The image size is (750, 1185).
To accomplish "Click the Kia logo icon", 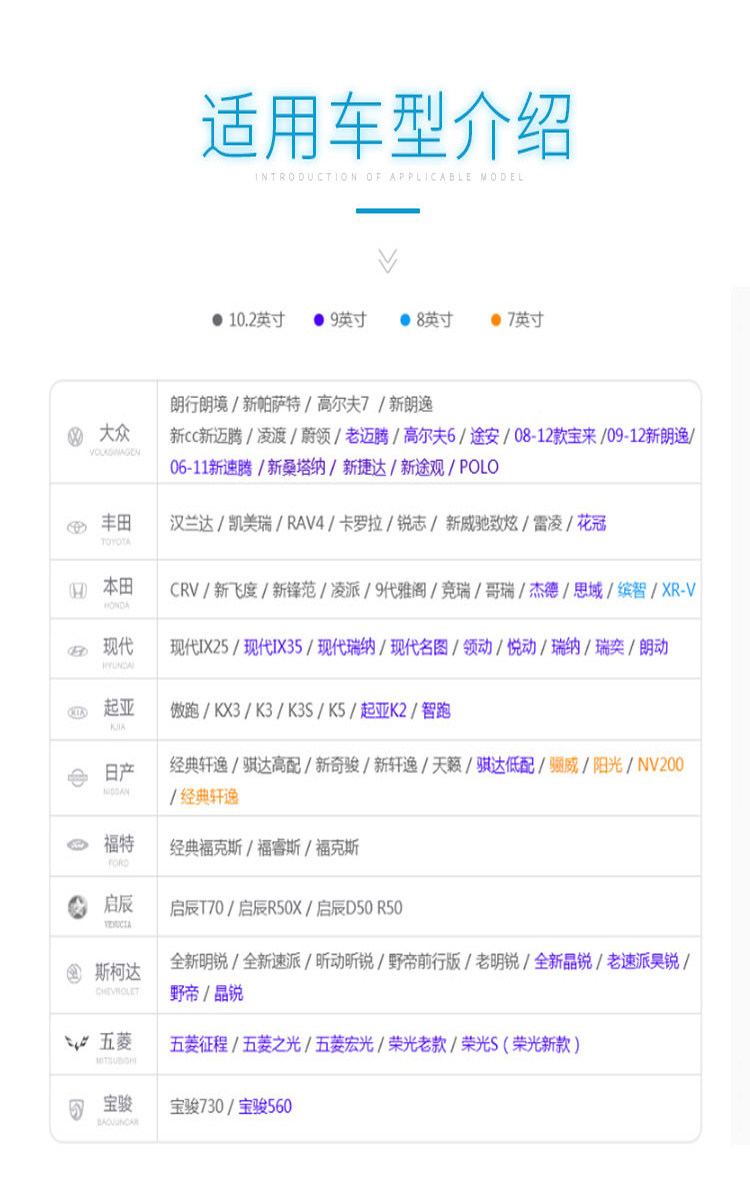I will click(x=78, y=712).
